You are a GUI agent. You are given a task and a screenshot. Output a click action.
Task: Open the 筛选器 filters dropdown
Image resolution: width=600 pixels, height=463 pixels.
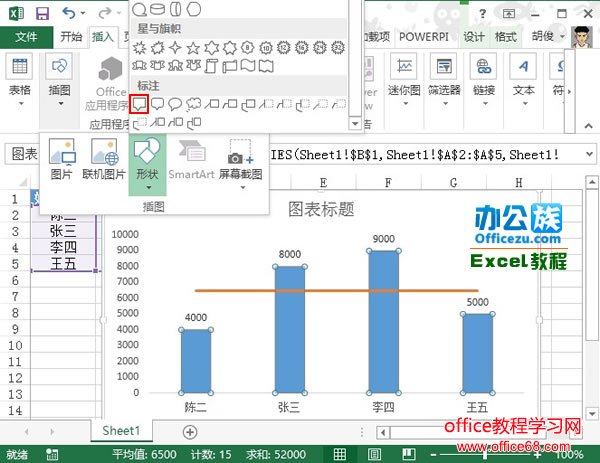click(444, 80)
